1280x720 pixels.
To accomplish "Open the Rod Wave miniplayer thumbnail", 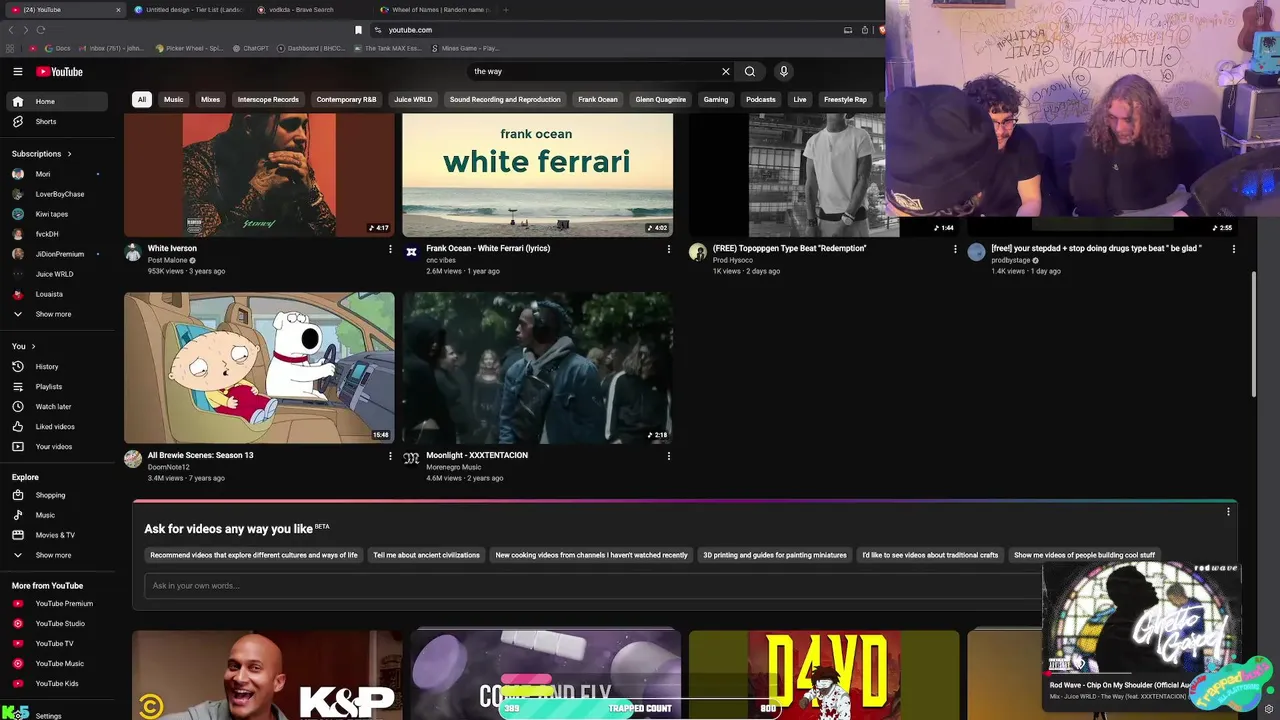I will pyautogui.click(x=1140, y=618).
